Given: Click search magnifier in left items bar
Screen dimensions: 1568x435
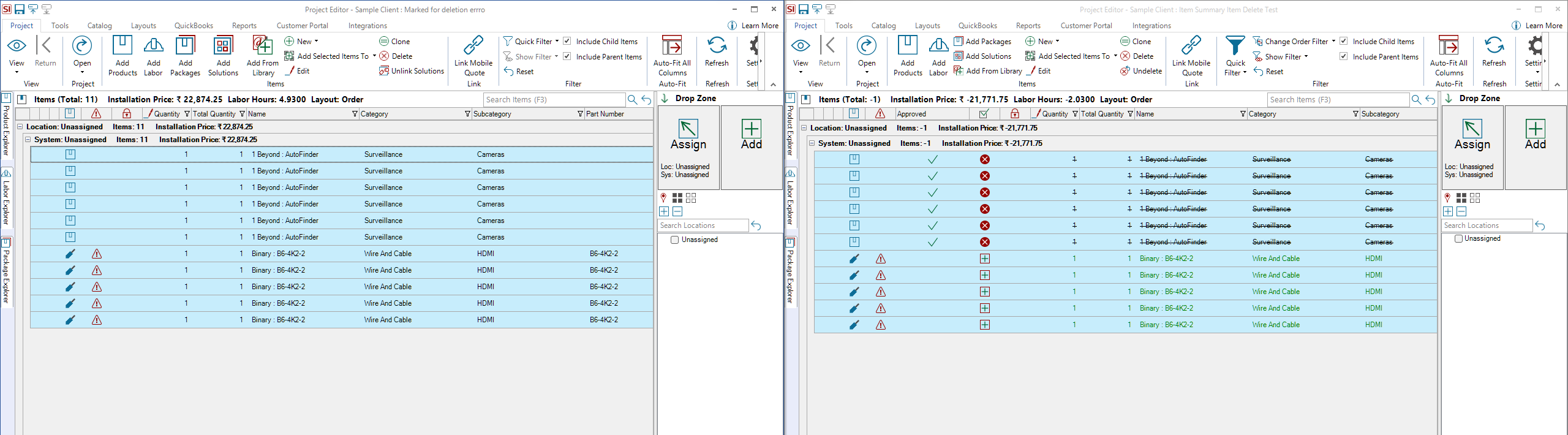Looking at the screenshot, I should [x=632, y=99].
